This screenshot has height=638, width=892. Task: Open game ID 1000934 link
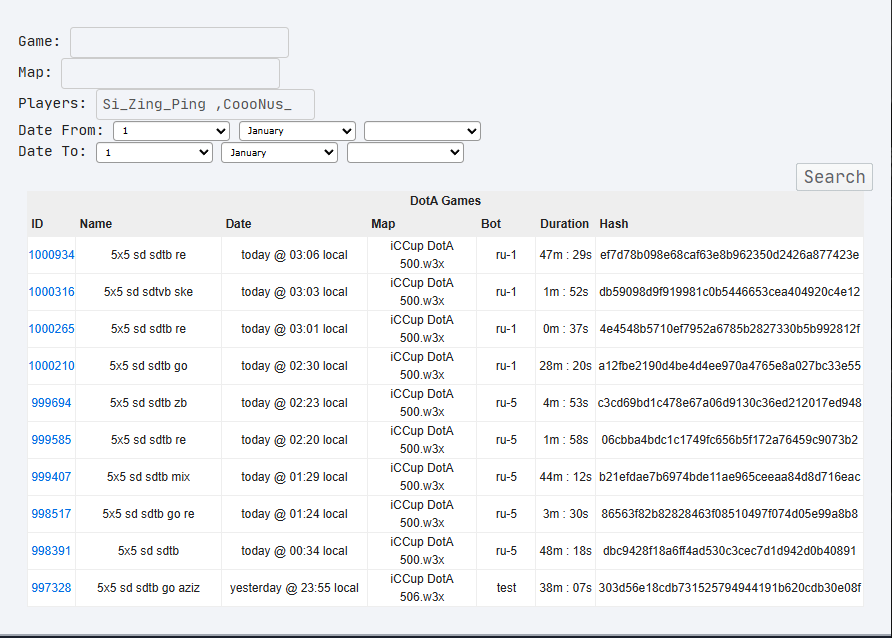point(51,255)
